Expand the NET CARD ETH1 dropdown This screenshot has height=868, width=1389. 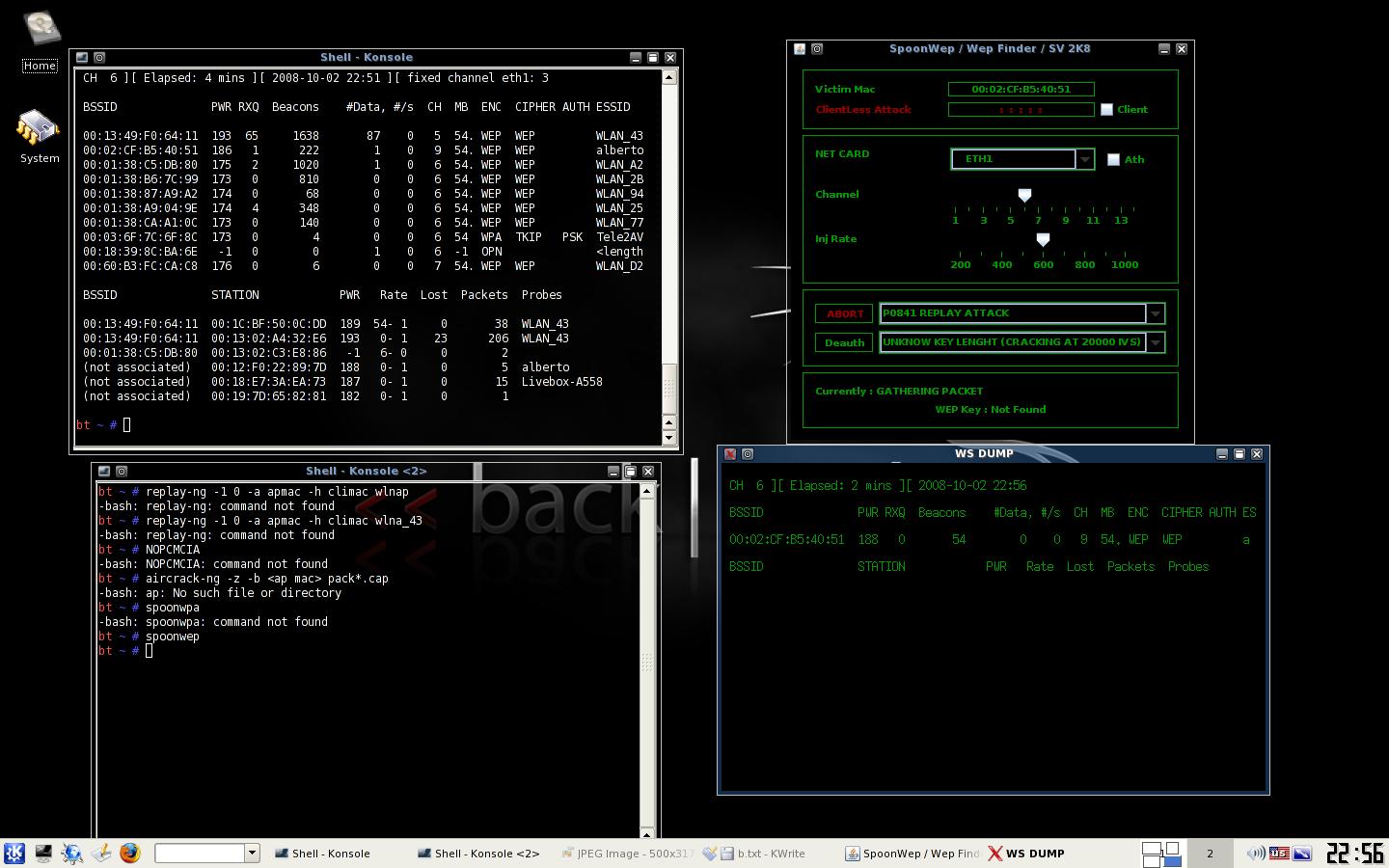(1084, 159)
